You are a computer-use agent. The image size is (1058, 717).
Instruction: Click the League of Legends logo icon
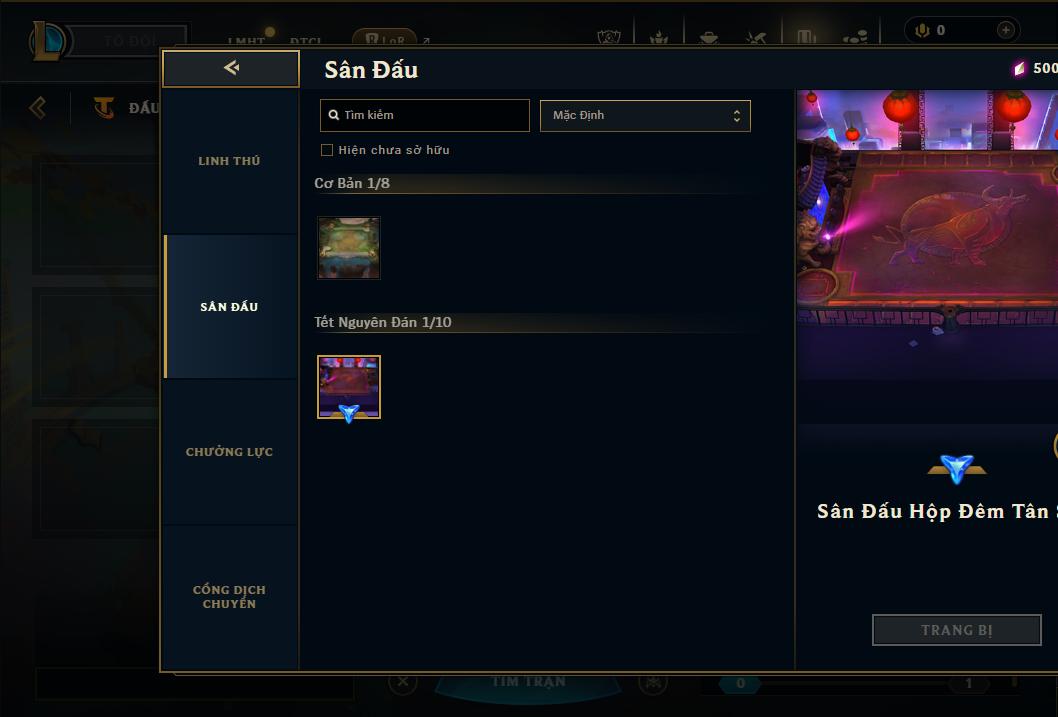pos(47,40)
